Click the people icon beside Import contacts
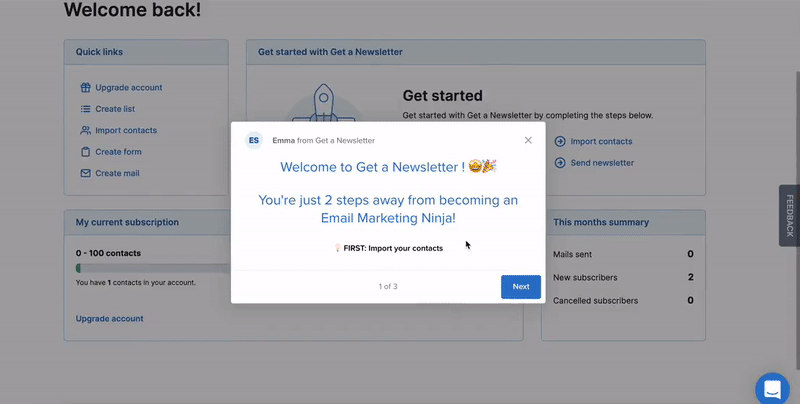800x404 pixels. 86,131
